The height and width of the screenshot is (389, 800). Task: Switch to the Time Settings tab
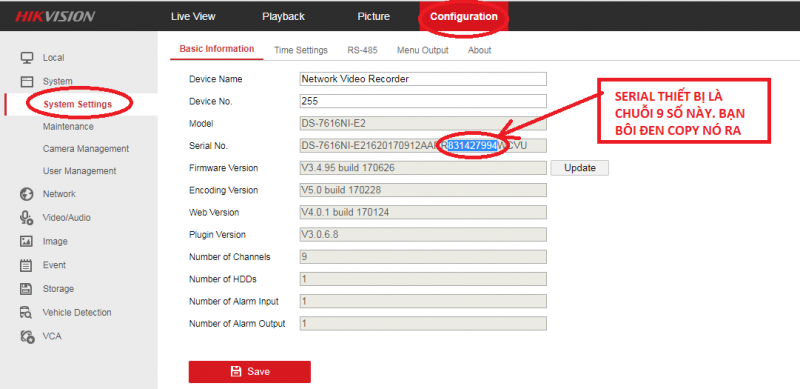click(x=301, y=50)
